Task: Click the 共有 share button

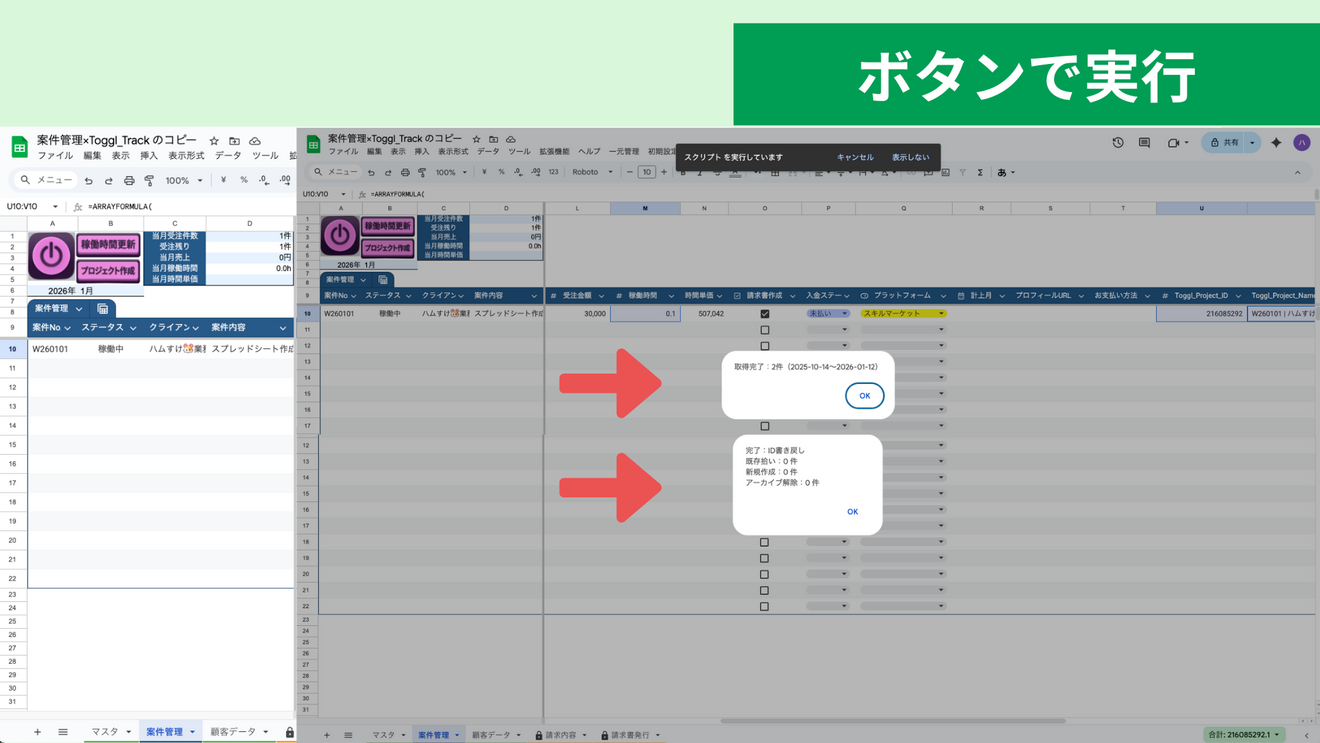Action: click(1224, 143)
